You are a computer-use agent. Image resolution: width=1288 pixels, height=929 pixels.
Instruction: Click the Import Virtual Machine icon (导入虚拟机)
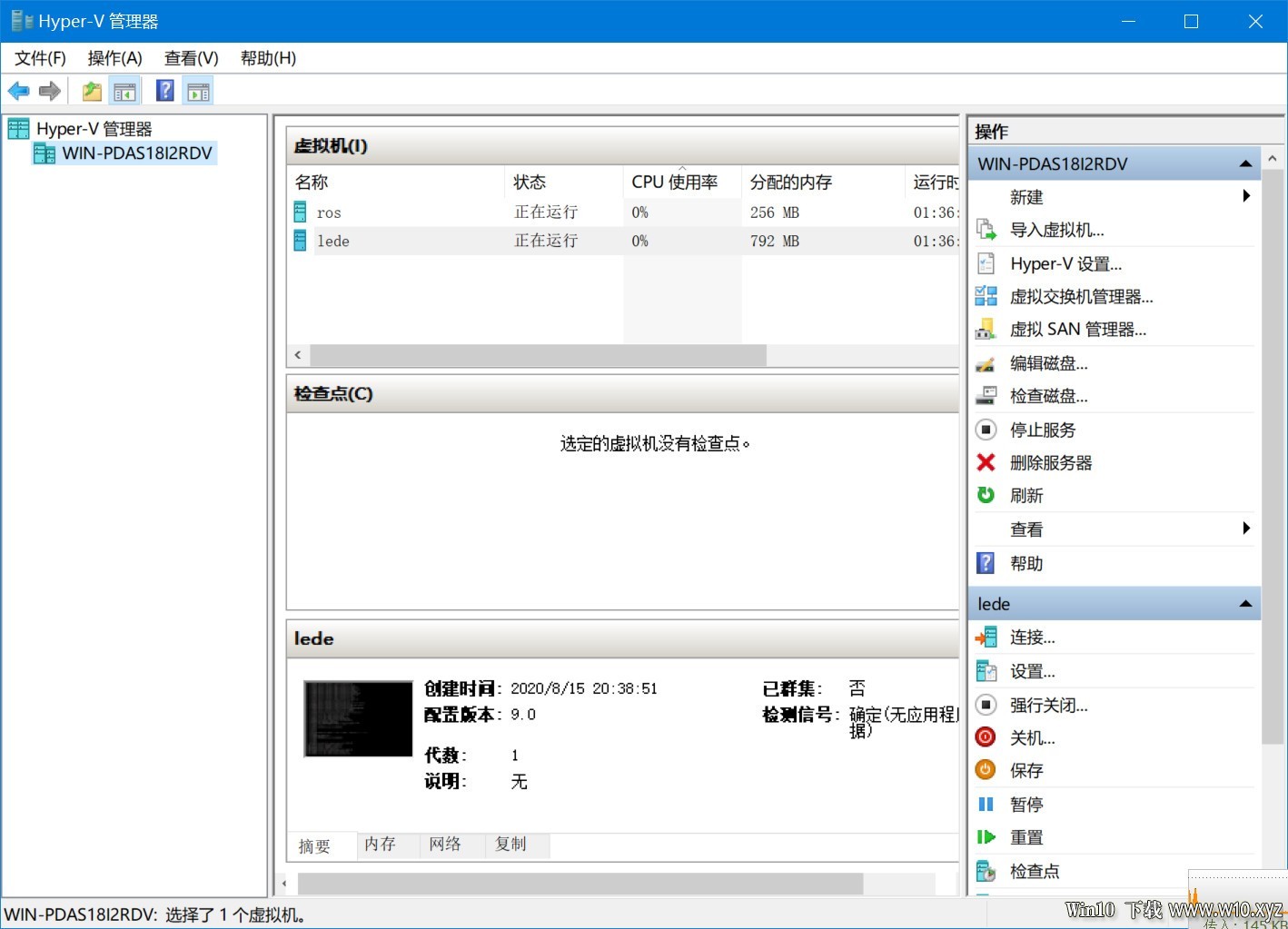click(986, 230)
